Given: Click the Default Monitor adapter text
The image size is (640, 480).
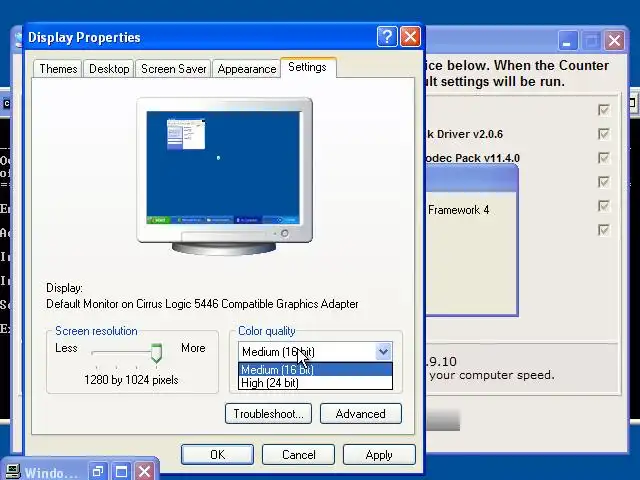Looking at the screenshot, I should (202, 304).
